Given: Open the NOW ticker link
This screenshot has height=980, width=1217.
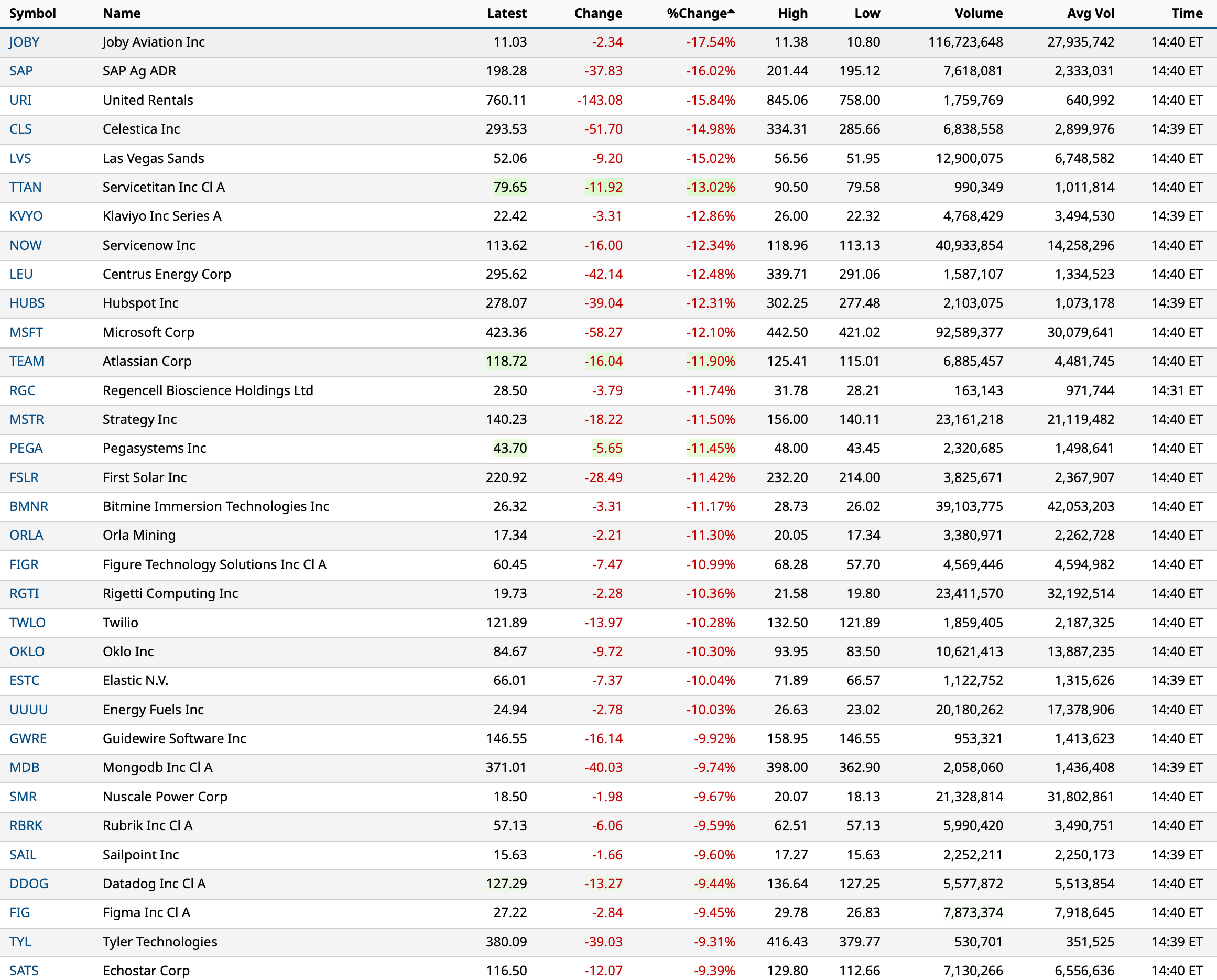Looking at the screenshot, I should [25, 246].
